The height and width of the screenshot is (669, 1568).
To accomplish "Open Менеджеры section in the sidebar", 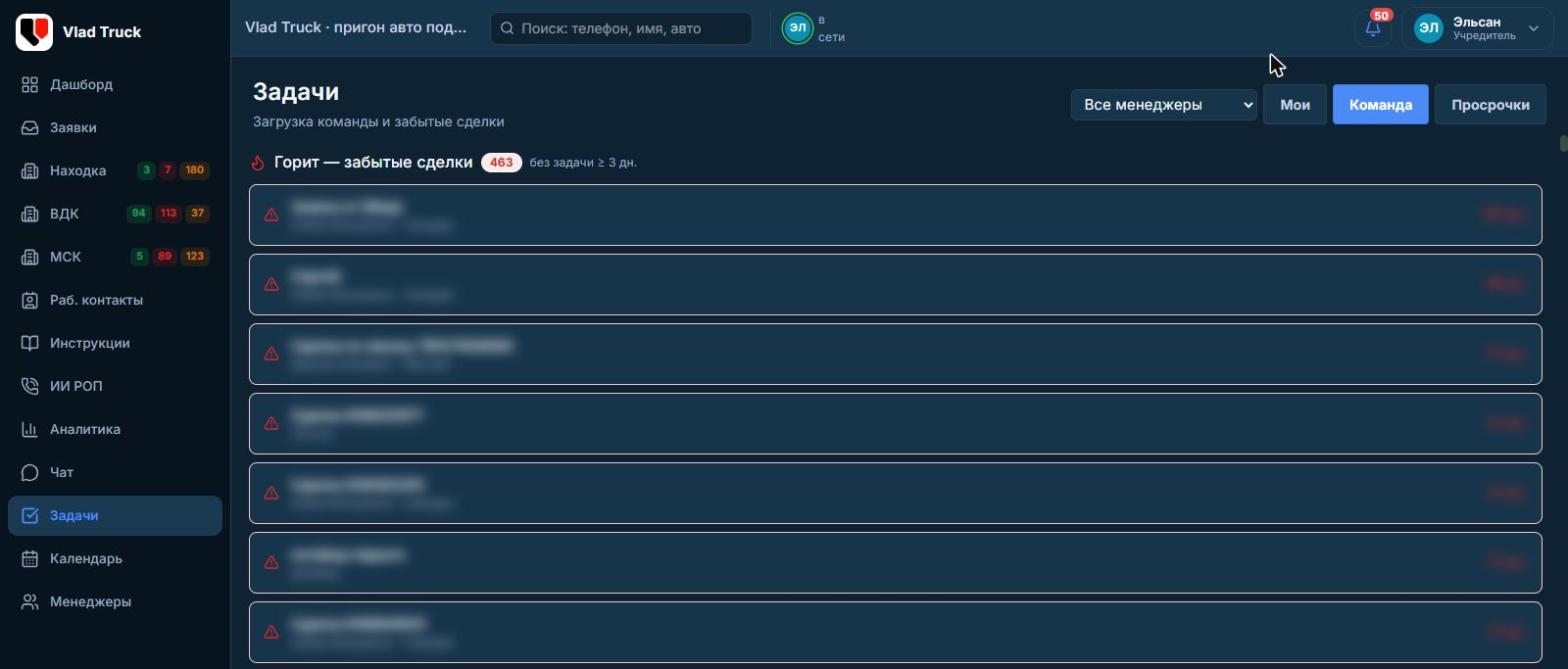I will [115, 602].
